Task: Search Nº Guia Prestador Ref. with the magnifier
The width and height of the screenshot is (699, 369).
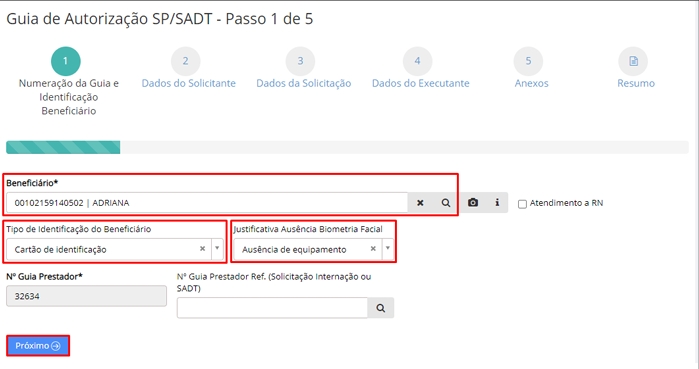Action: pyautogui.click(x=380, y=308)
